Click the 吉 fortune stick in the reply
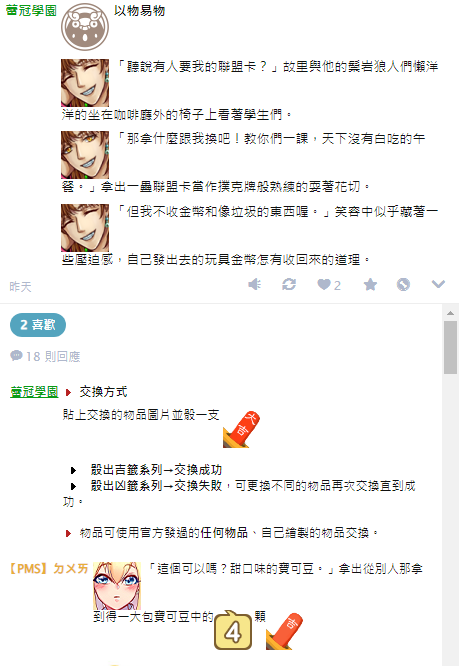The width and height of the screenshot is (459, 666). 284,631
